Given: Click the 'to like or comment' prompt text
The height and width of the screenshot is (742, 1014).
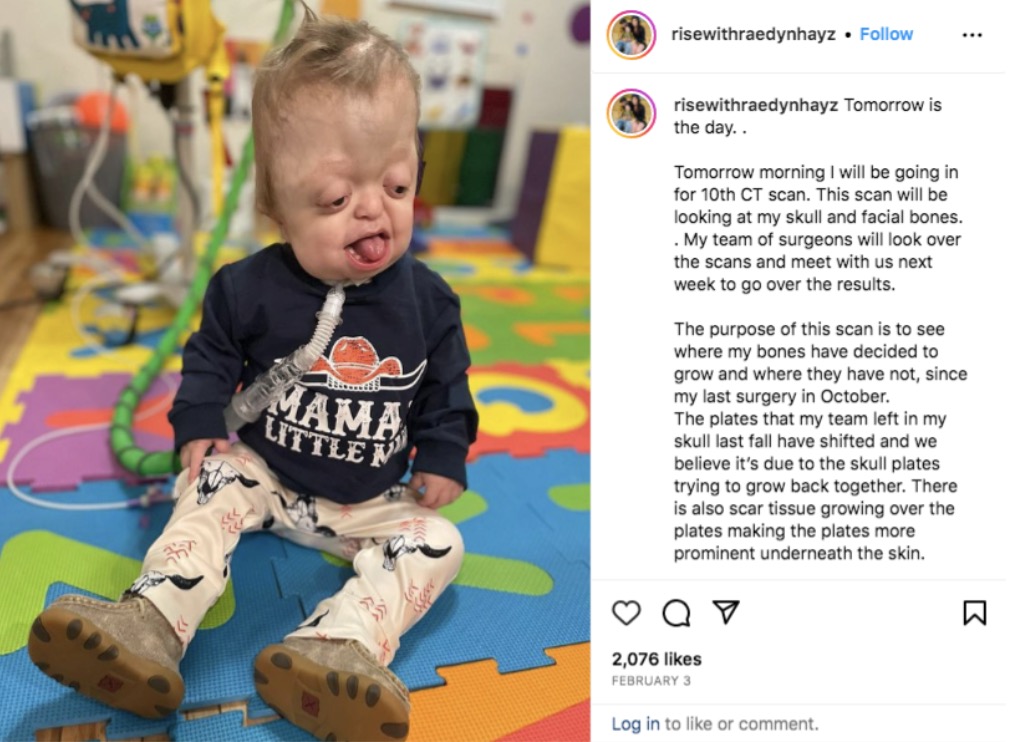Looking at the screenshot, I should 741,723.
